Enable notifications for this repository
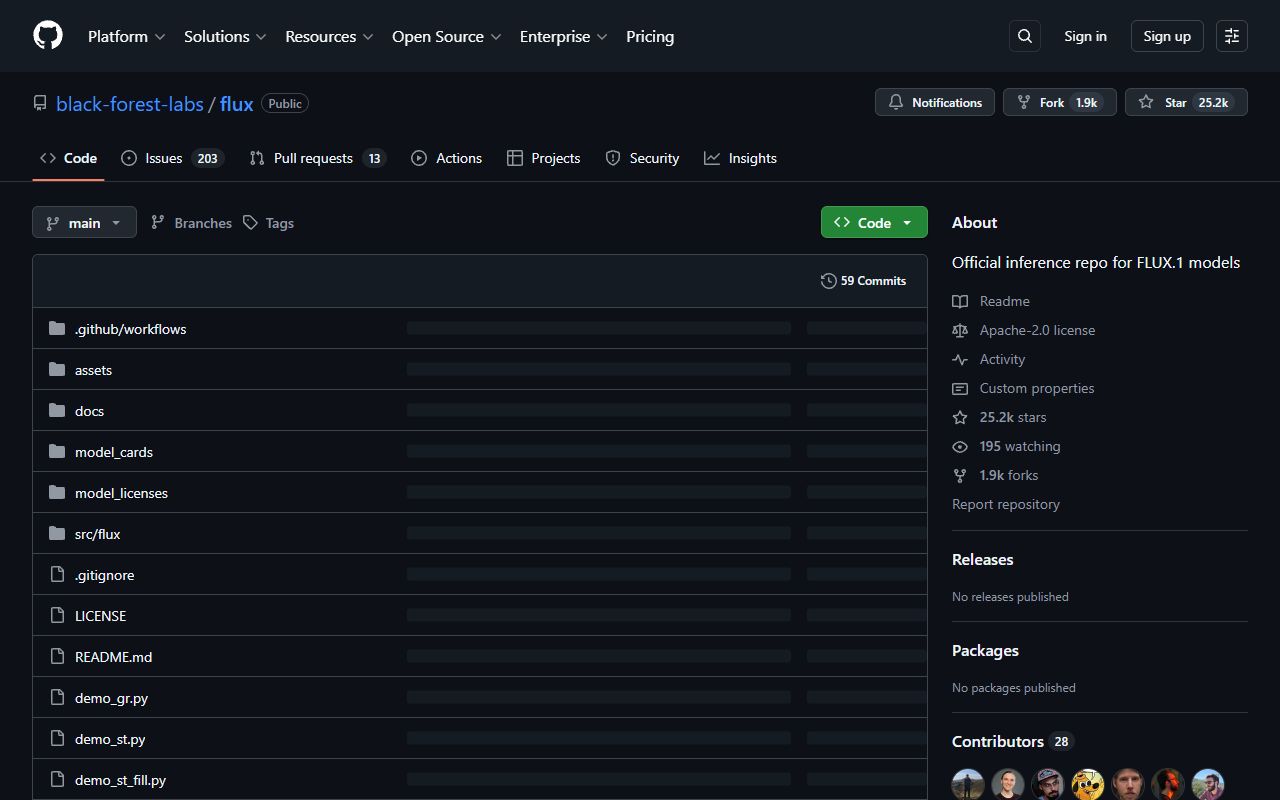Screen dimensions: 1280x800 (934, 102)
